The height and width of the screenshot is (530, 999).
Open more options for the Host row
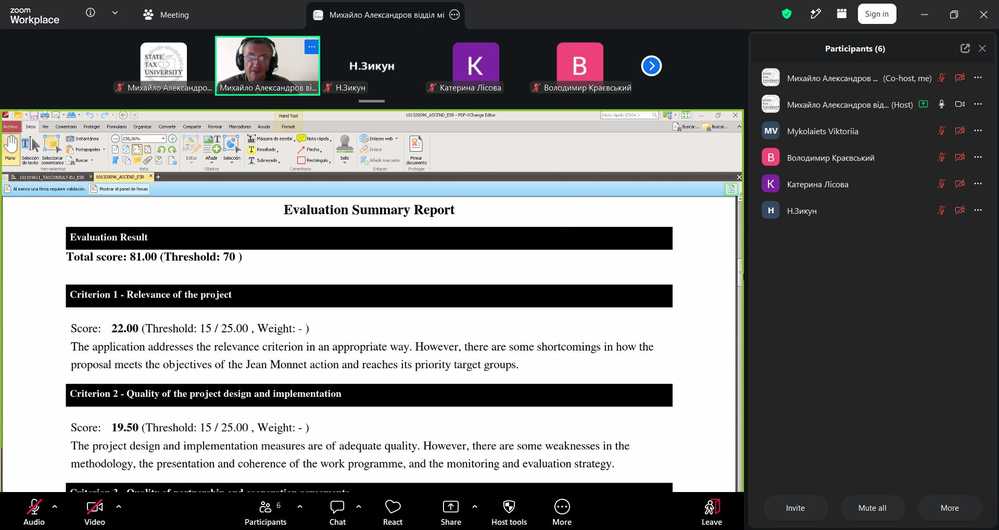point(978,104)
